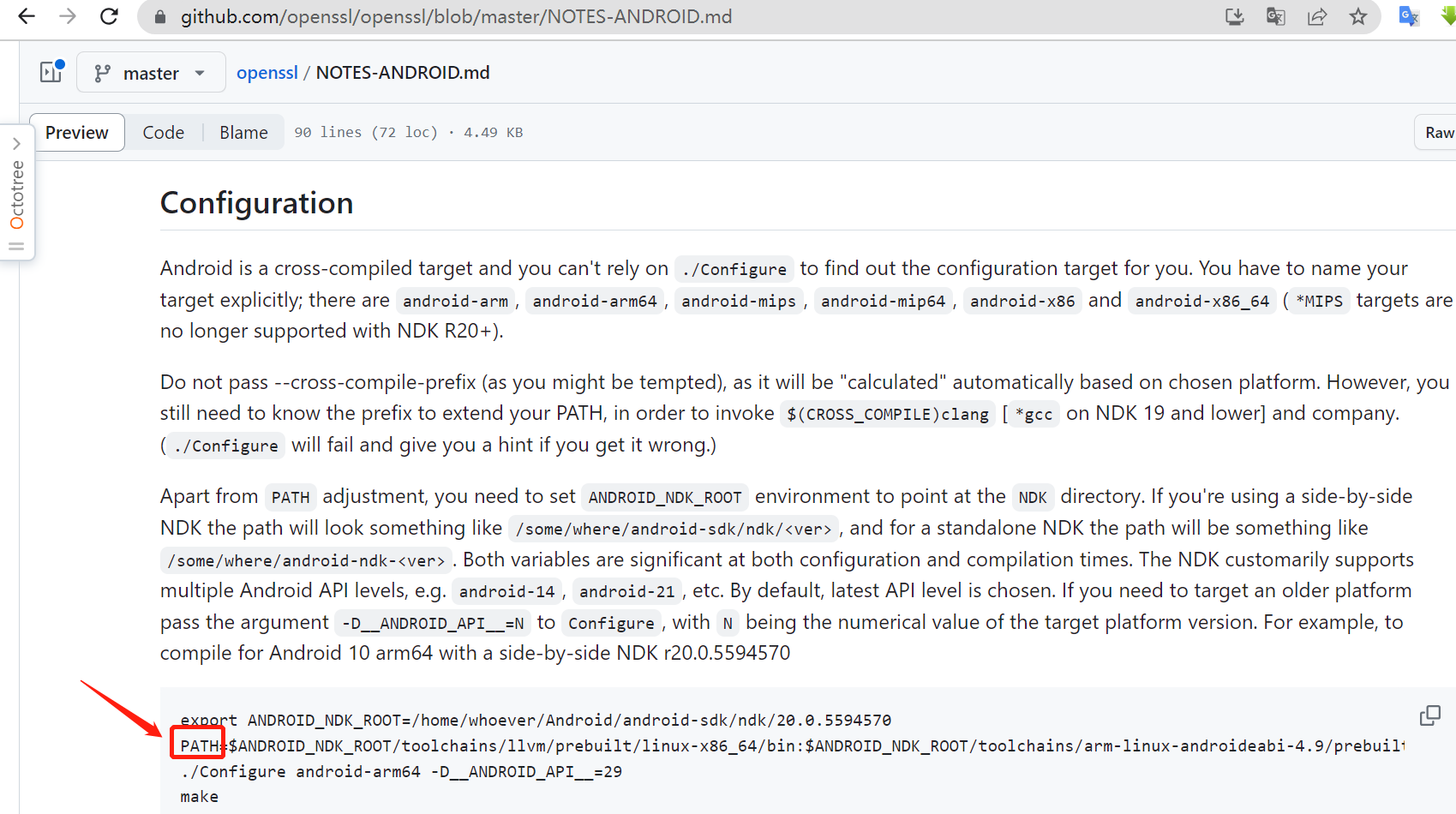
Task: Expand the Octotree sidebar arrow
Action: 16,143
